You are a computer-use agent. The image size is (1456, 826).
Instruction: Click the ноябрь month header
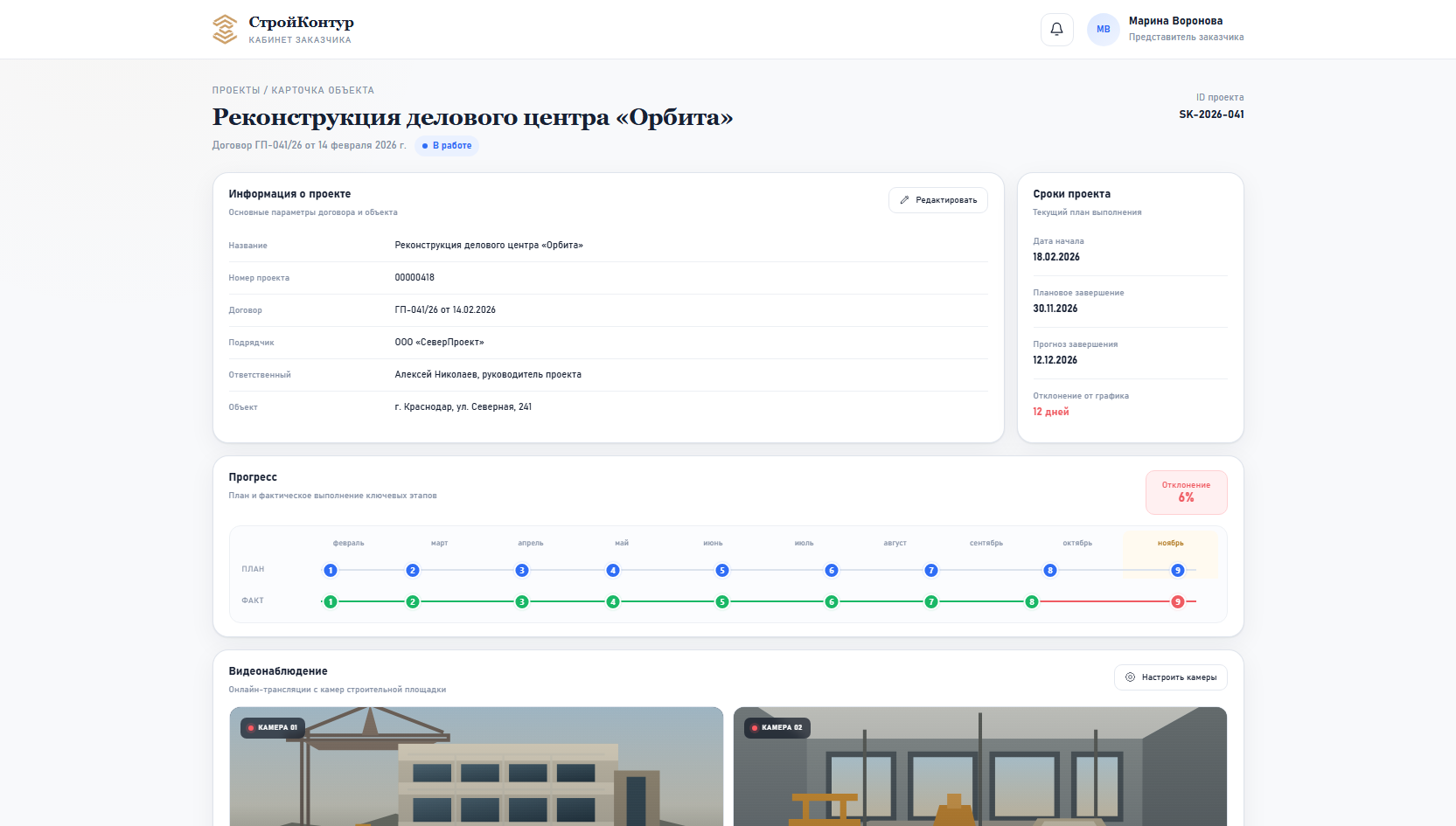click(1171, 543)
